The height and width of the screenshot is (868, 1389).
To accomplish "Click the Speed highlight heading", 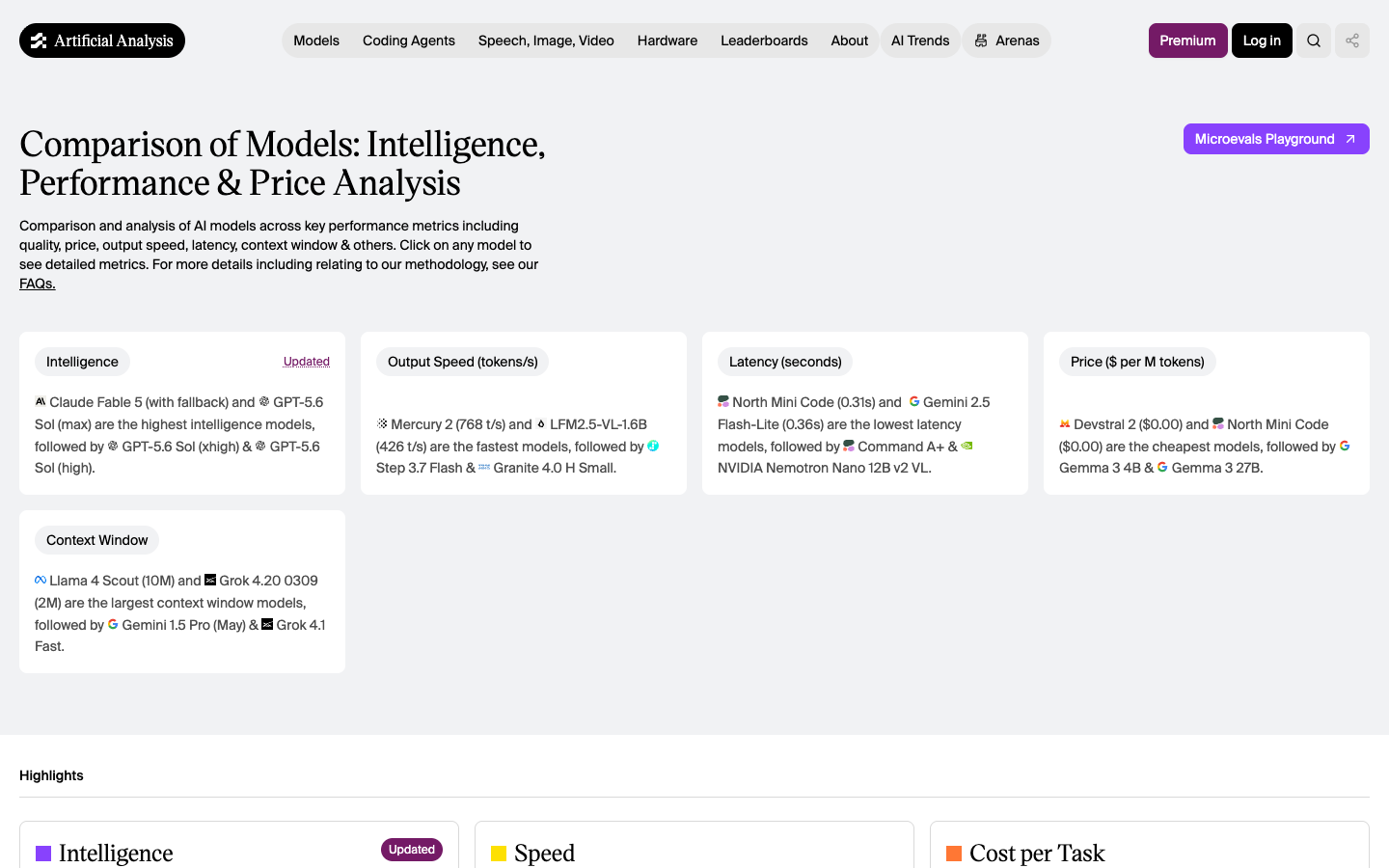I will (x=544, y=854).
